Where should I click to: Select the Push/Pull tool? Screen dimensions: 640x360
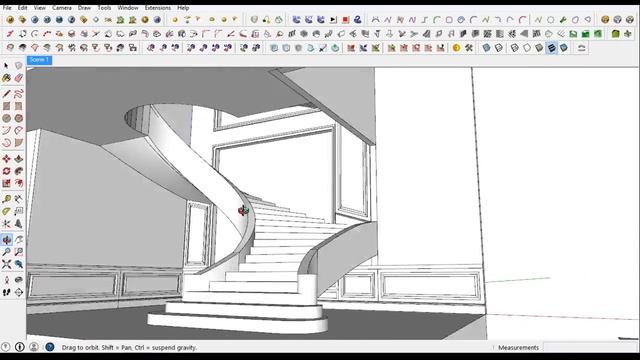pyautogui.click(x=18, y=159)
